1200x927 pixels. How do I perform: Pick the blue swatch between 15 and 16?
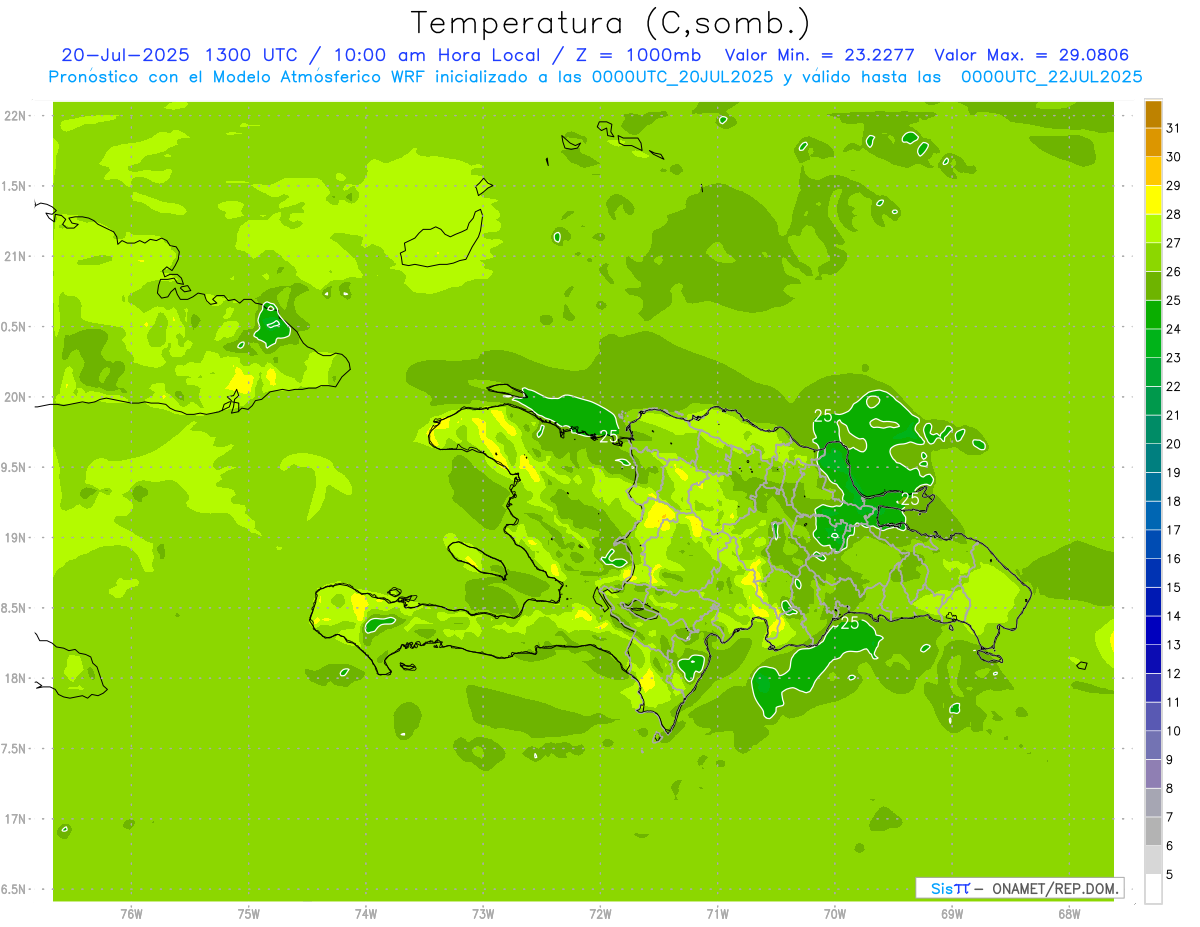[1153, 573]
